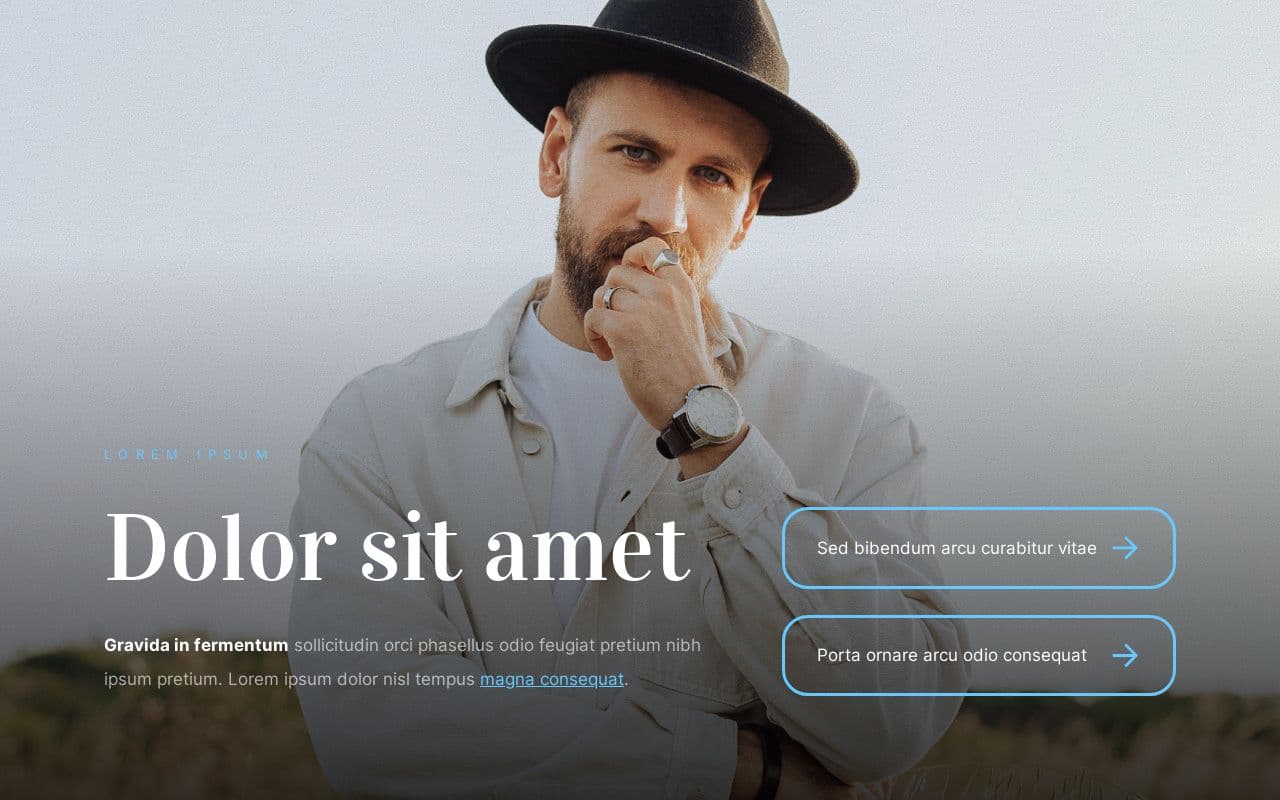This screenshot has height=800, width=1280.
Task: Click the Dolor sit amet heading
Action: [397, 546]
